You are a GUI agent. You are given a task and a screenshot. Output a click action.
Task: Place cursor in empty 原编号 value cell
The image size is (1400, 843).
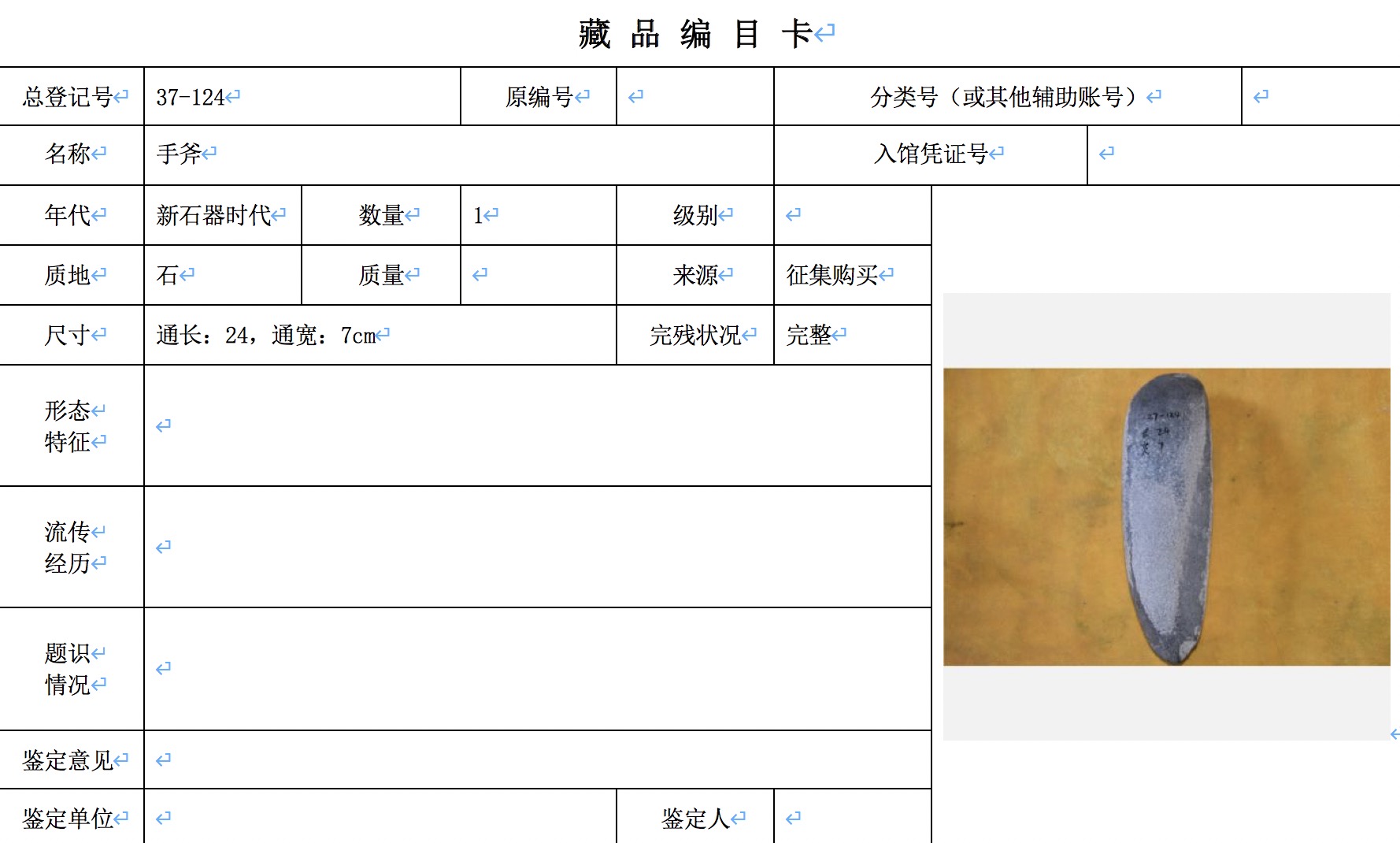tap(695, 97)
